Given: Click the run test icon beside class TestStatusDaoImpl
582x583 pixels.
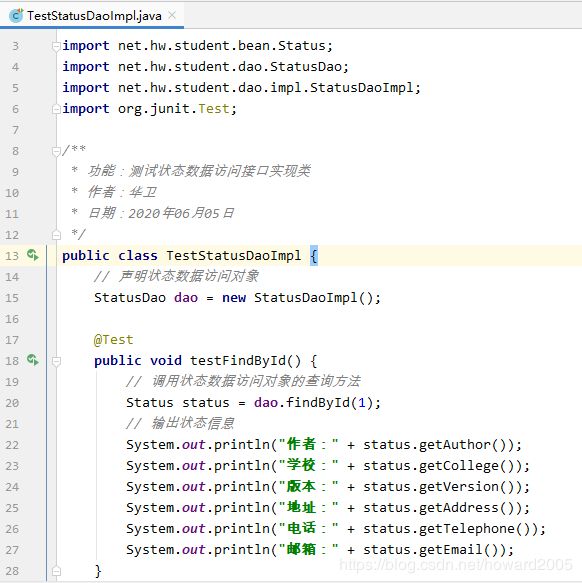Looking at the screenshot, I should (33, 255).
